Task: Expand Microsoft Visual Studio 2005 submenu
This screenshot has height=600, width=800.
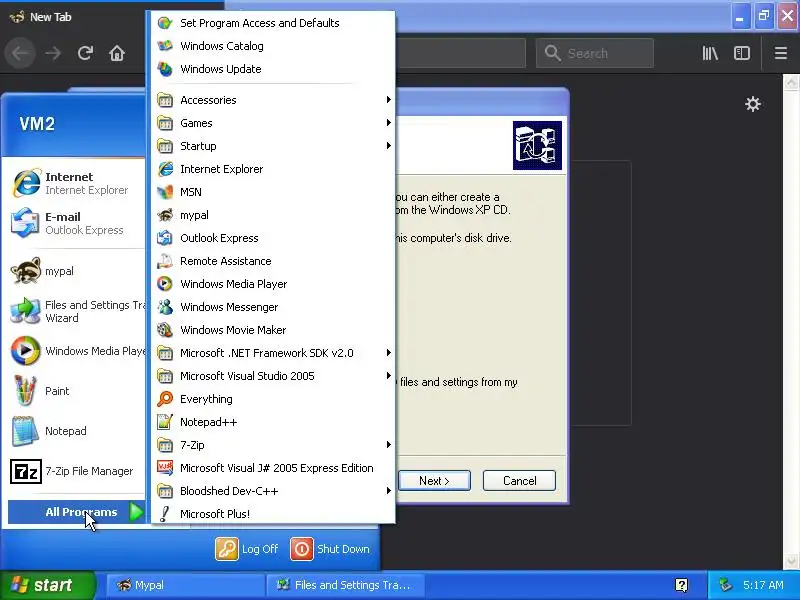Action: click(x=271, y=376)
